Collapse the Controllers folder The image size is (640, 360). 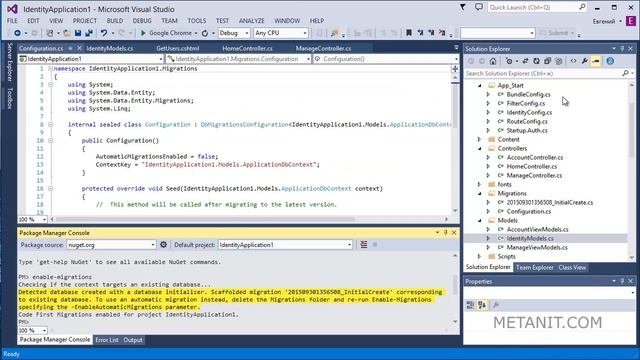(x=480, y=148)
